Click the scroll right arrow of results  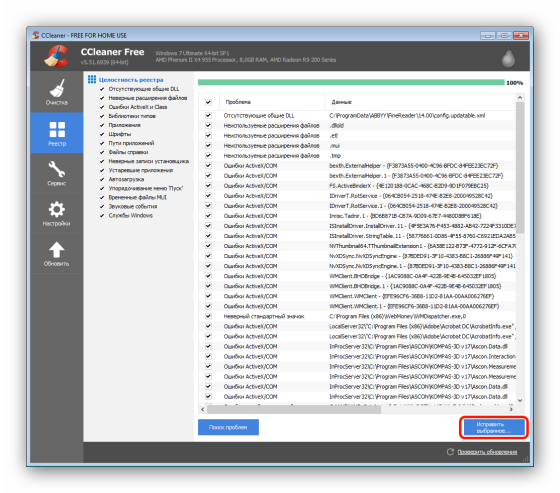[511, 409]
